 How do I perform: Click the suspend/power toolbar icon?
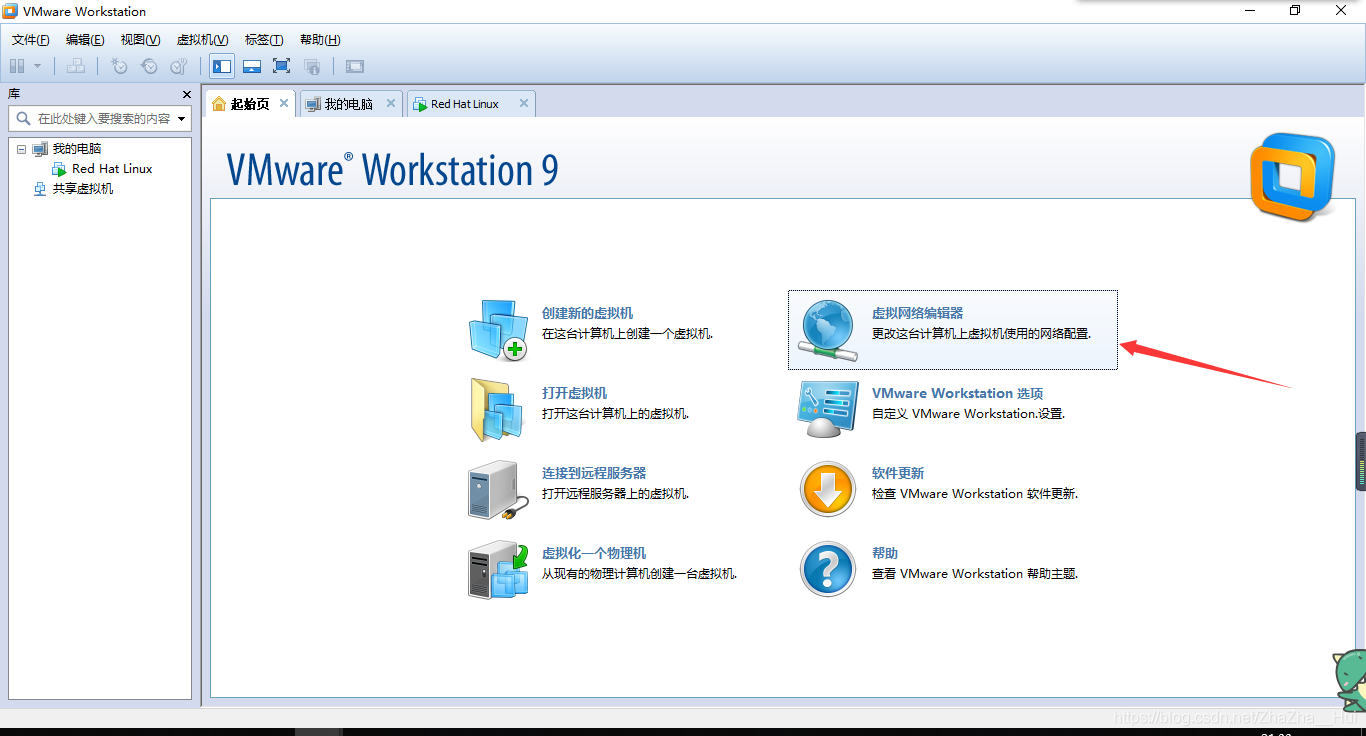point(17,66)
